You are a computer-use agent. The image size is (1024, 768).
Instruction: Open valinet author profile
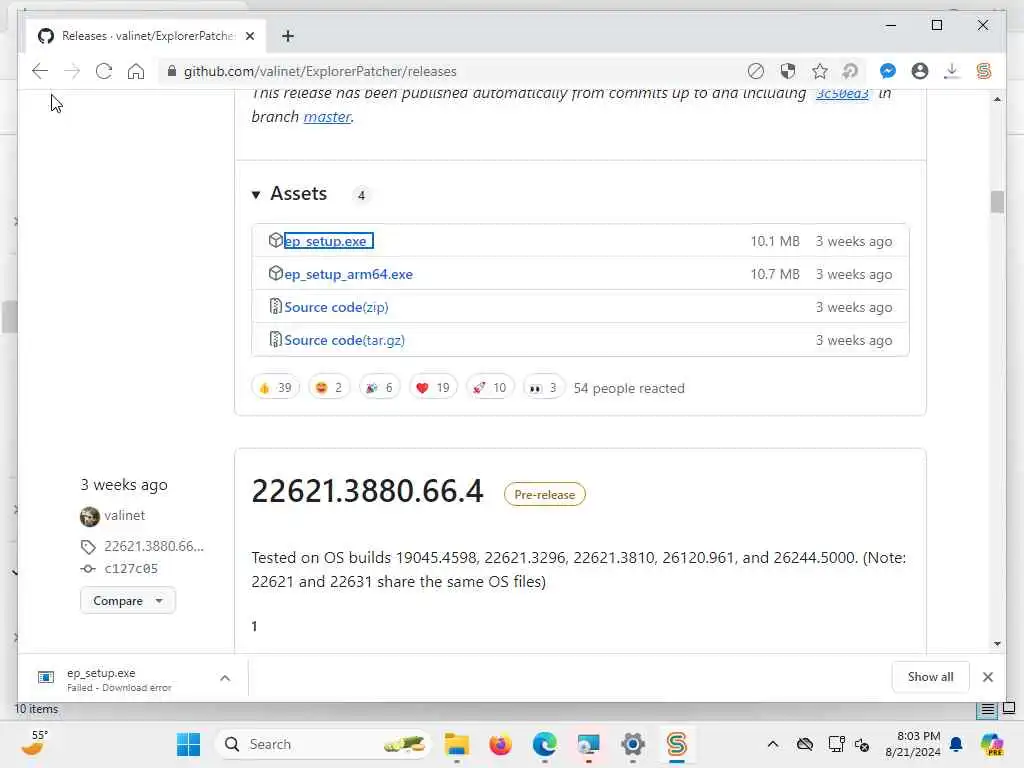coord(124,515)
